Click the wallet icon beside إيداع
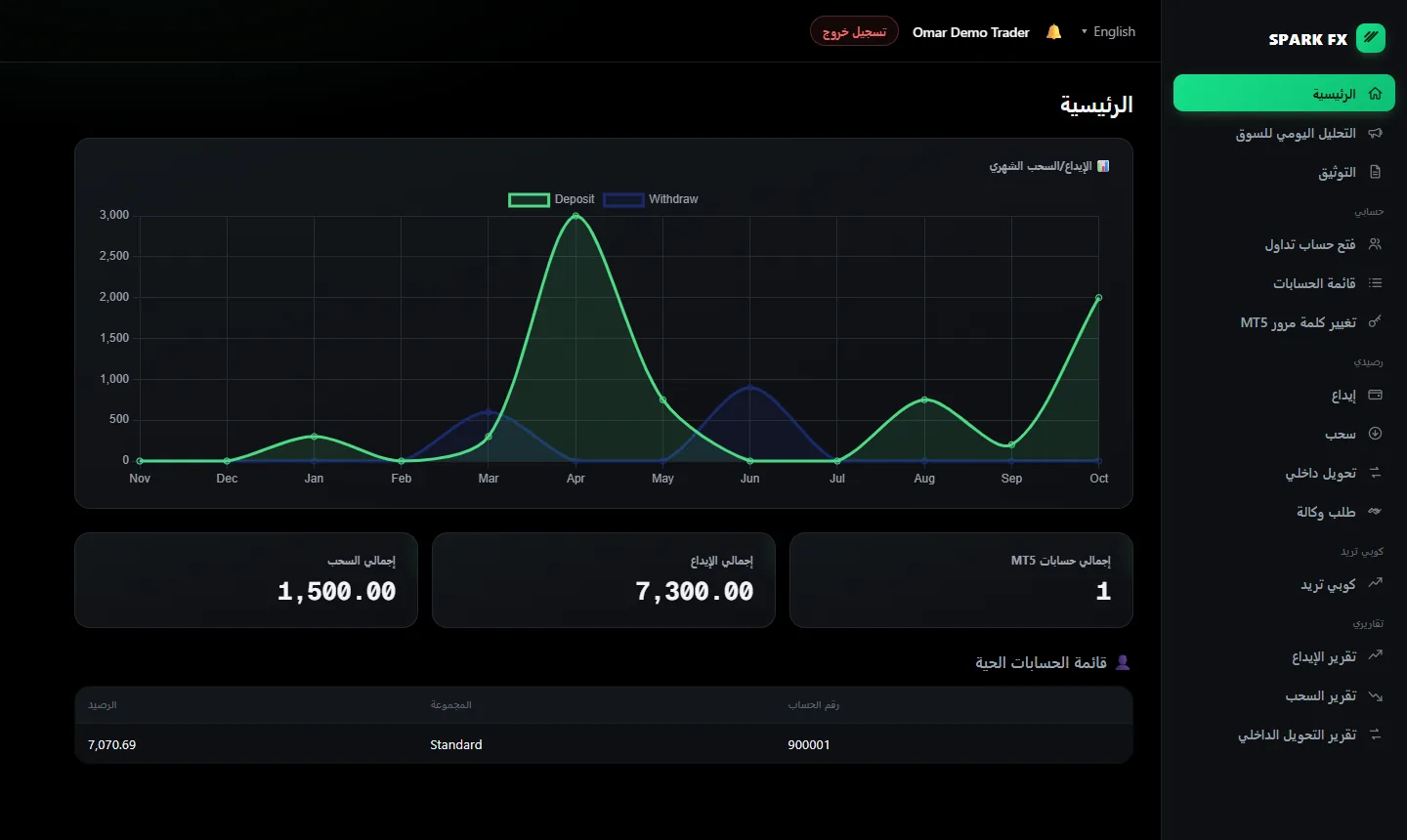1407x840 pixels. 1376,395
